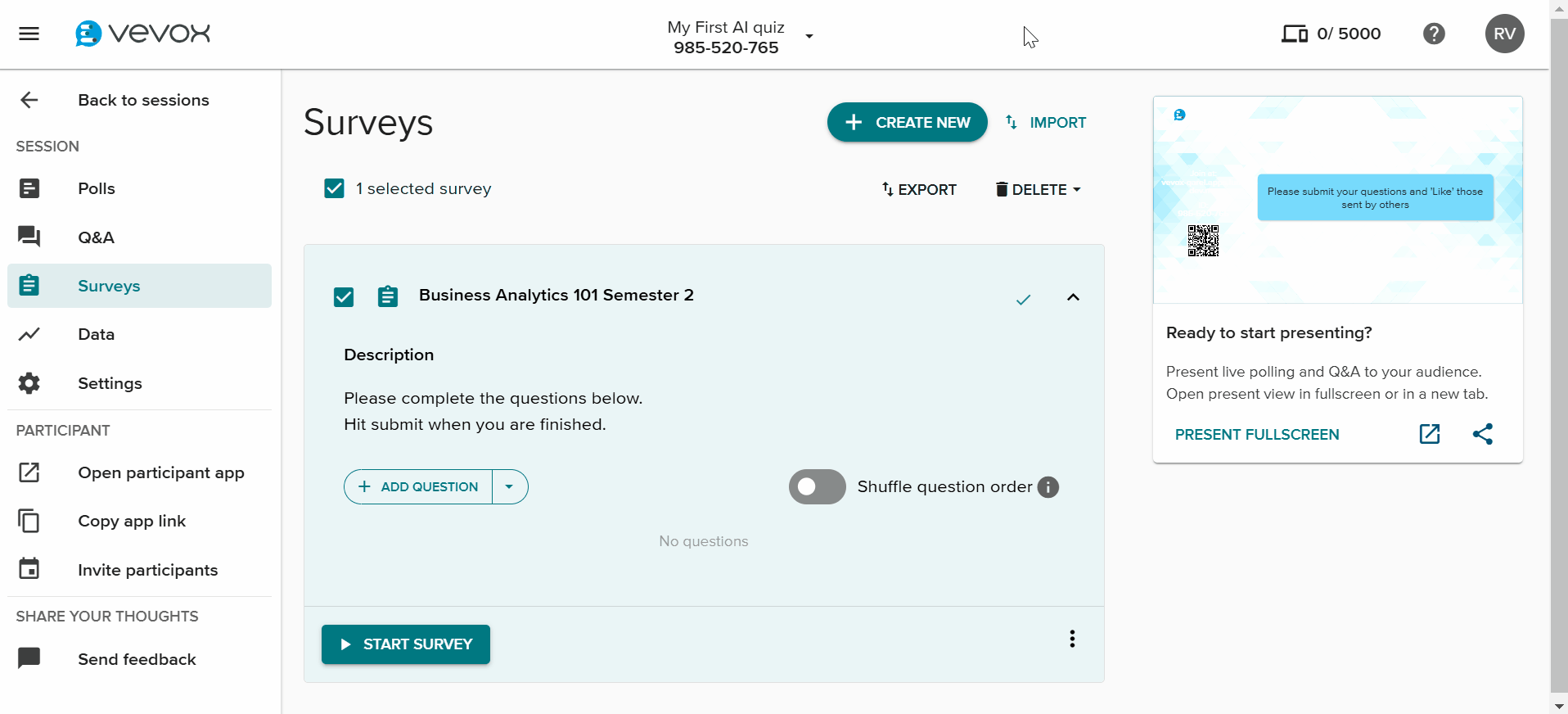The image size is (1568, 714).
Task: Click the Settings gear icon
Action: [x=29, y=383]
